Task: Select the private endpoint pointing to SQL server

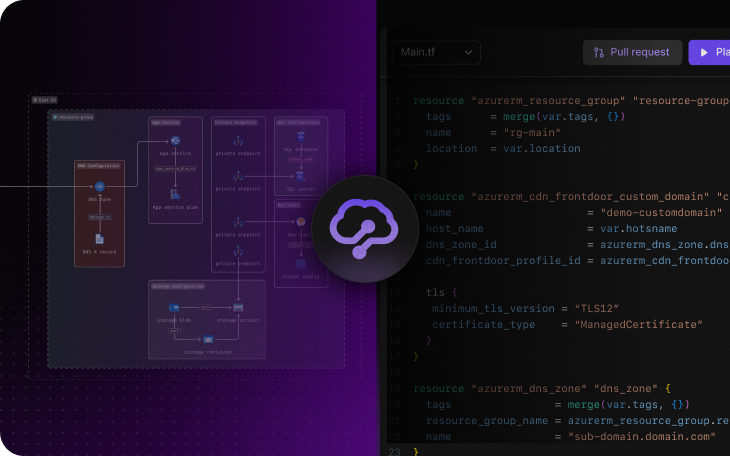Action: 238,177
